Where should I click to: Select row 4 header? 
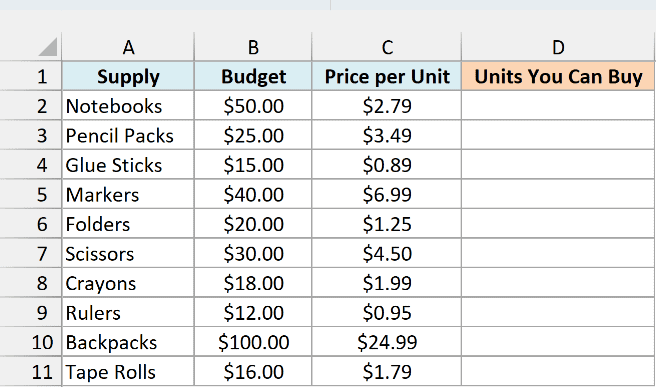pyautogui.click(x=31, y=164)
